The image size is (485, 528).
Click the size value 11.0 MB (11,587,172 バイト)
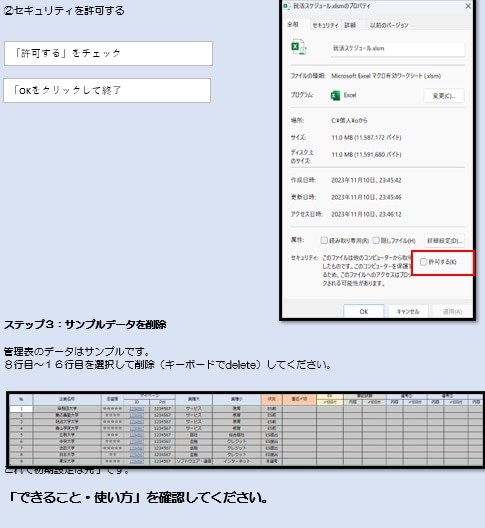[x=366, y=137]
